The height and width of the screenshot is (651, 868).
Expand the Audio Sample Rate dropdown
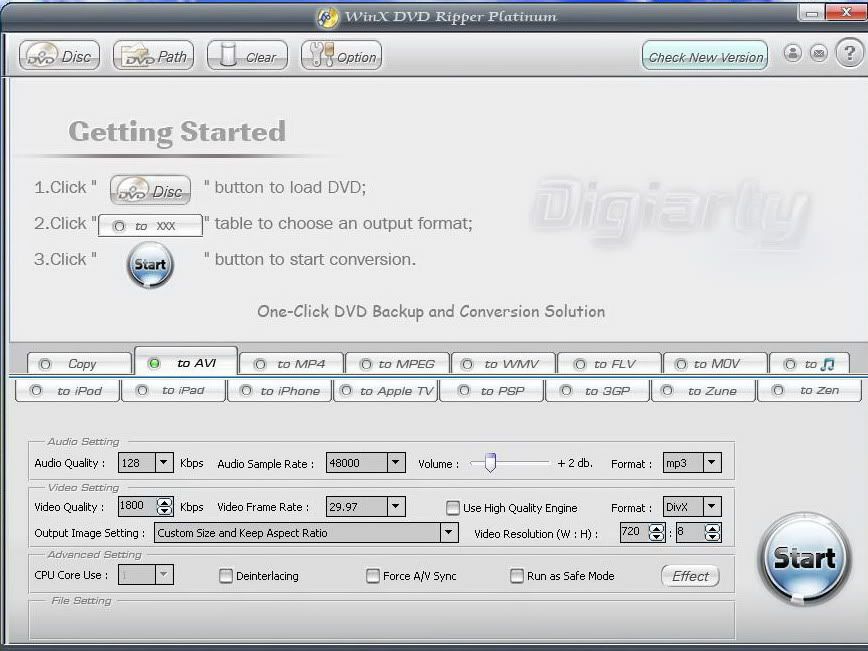coord(396,462)
